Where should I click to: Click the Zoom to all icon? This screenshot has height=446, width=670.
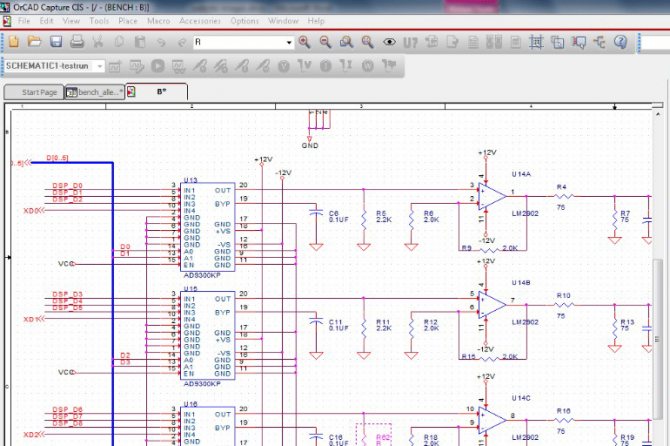click(x=367, y=42)
